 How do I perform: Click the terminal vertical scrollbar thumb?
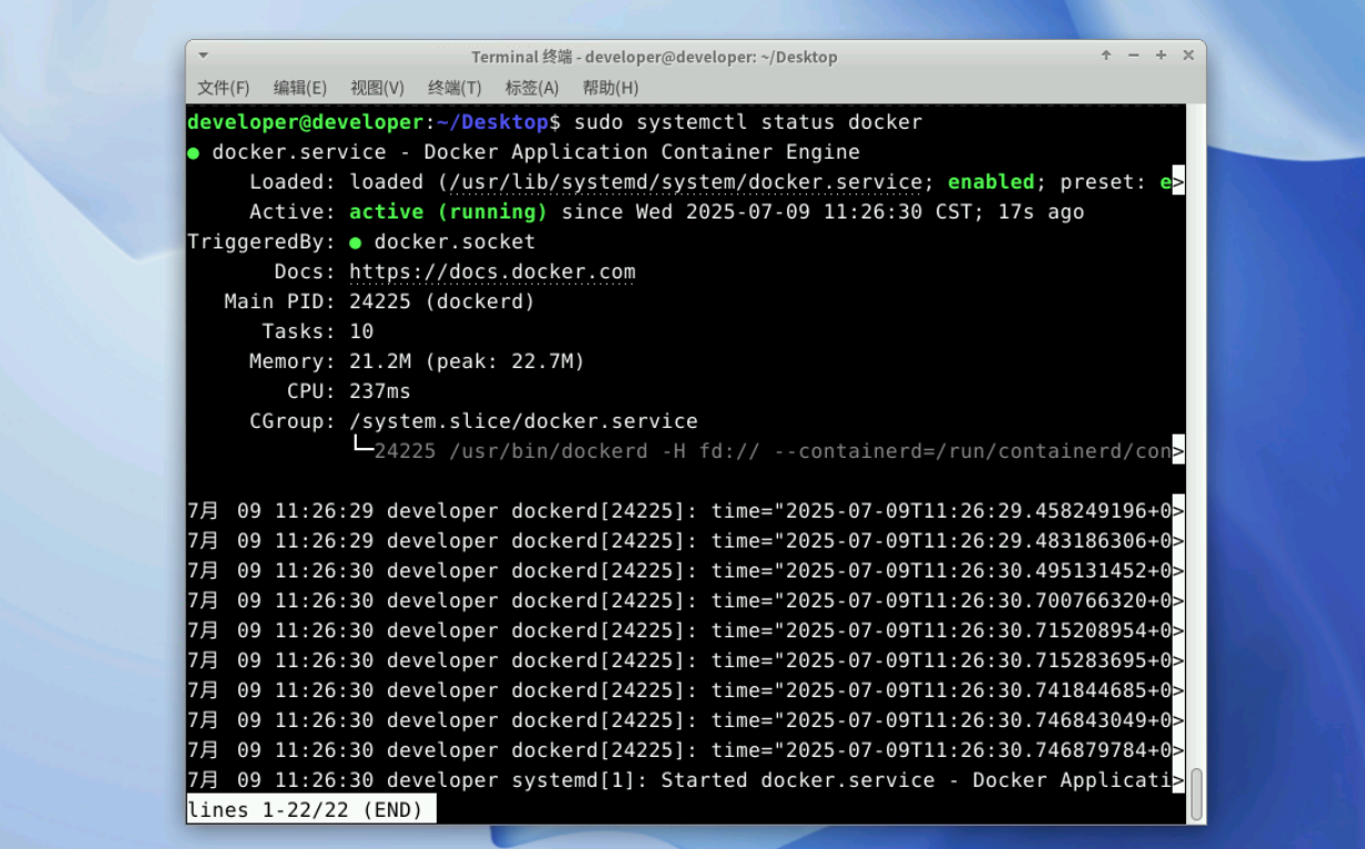(x=1195, y=794)
